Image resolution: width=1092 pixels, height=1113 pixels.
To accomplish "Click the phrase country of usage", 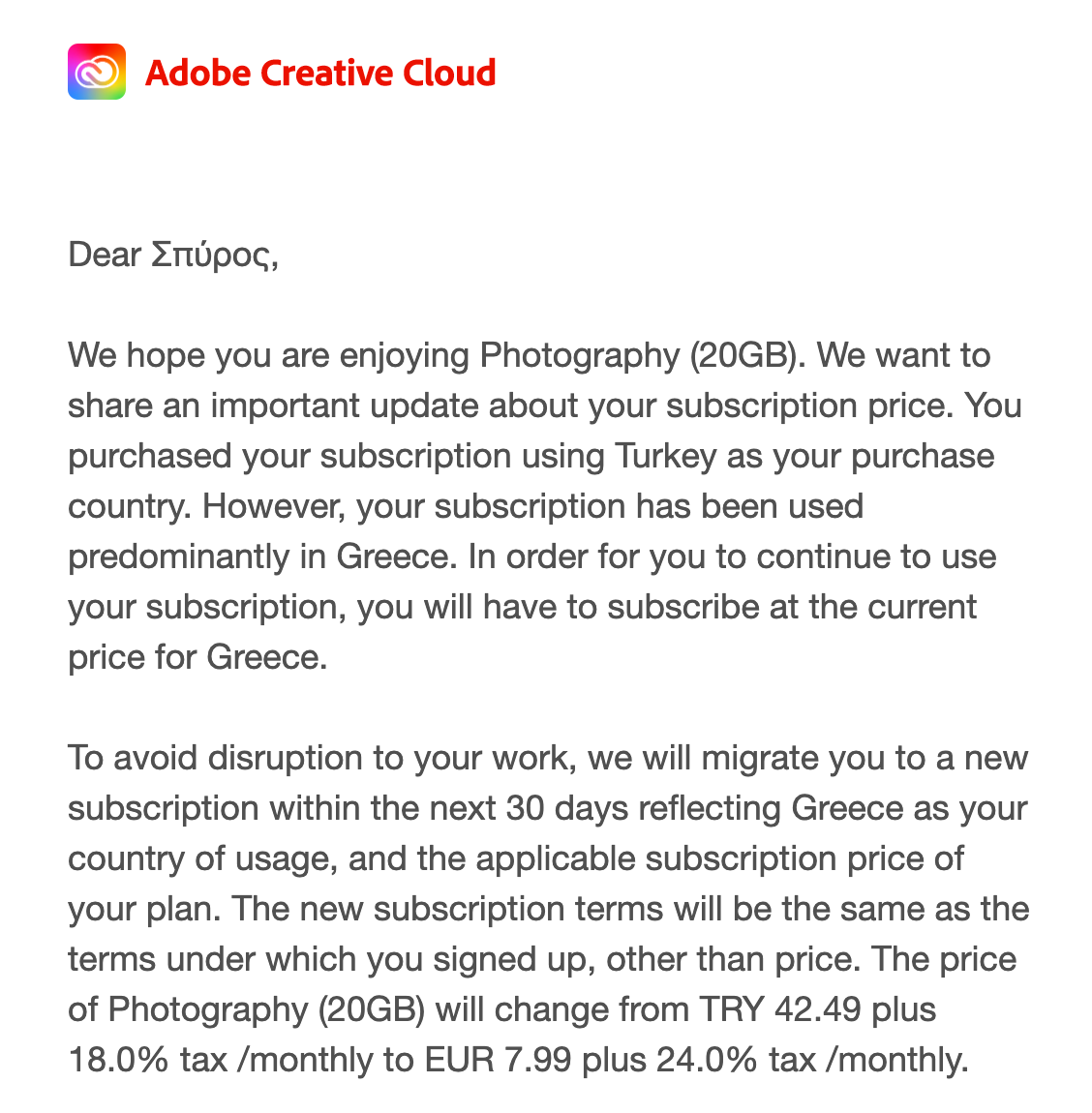I will (x=199, y=858).
